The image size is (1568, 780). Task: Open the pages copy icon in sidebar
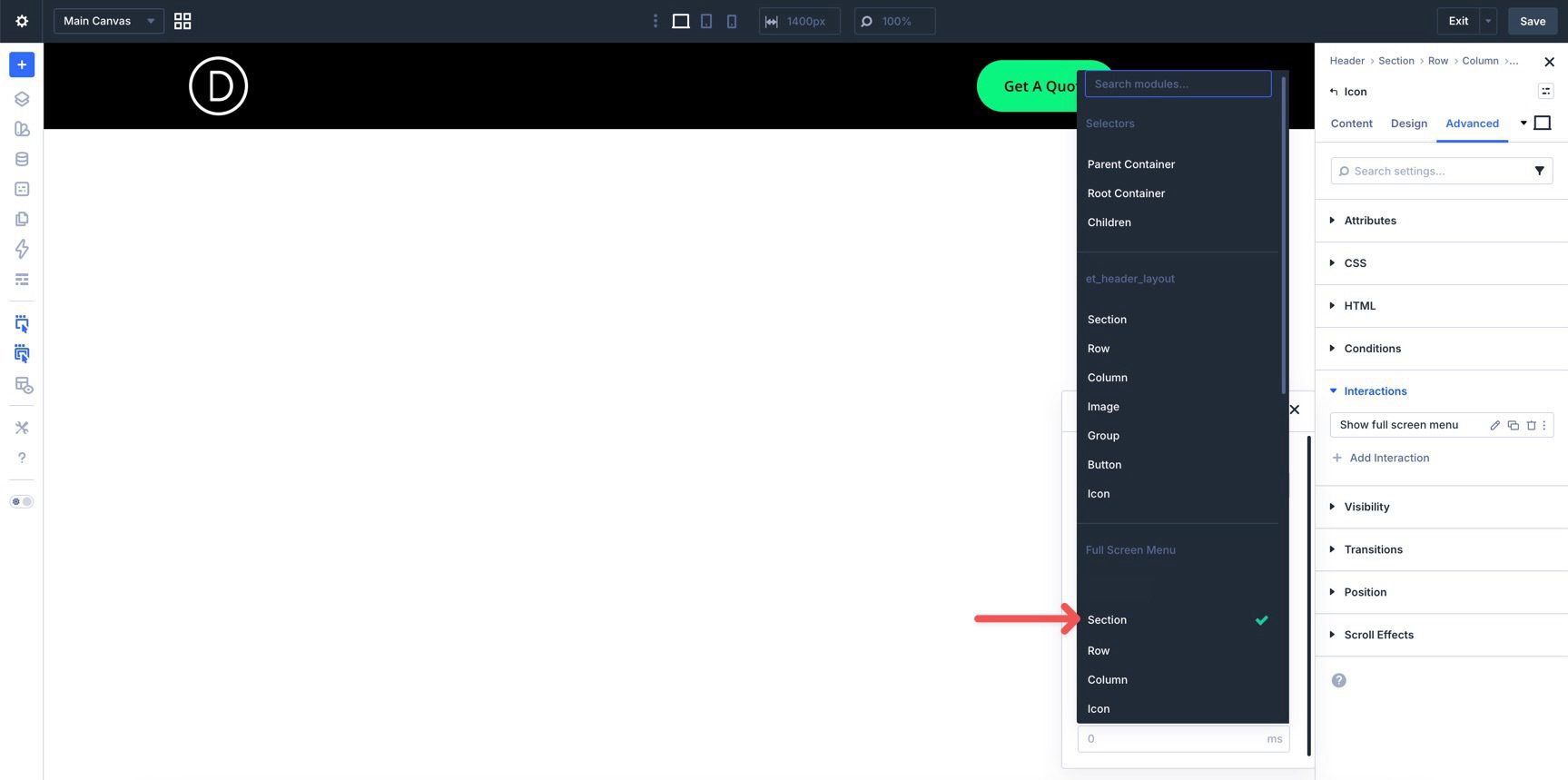pyautogui.click(x=22, y=219)
